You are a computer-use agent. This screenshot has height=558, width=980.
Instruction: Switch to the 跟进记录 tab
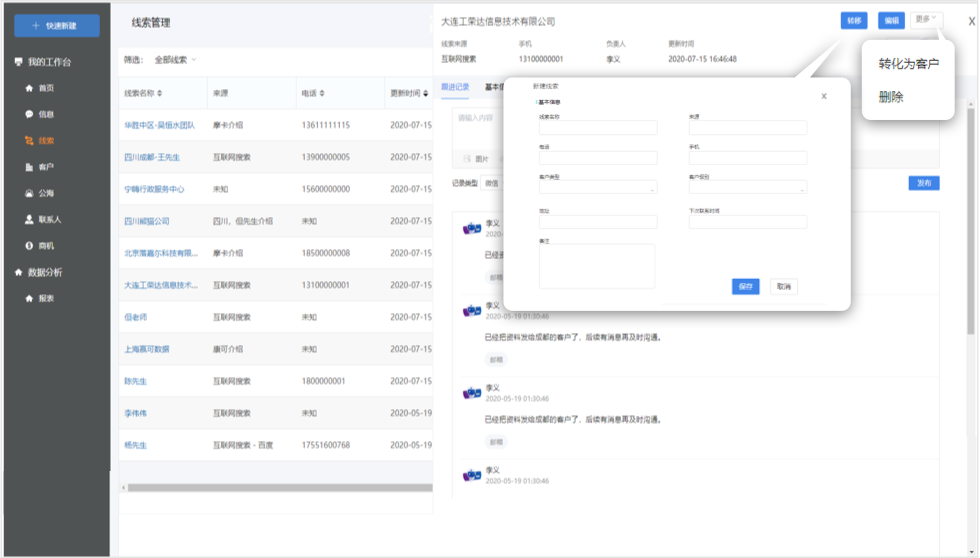[x=454, y=87]
